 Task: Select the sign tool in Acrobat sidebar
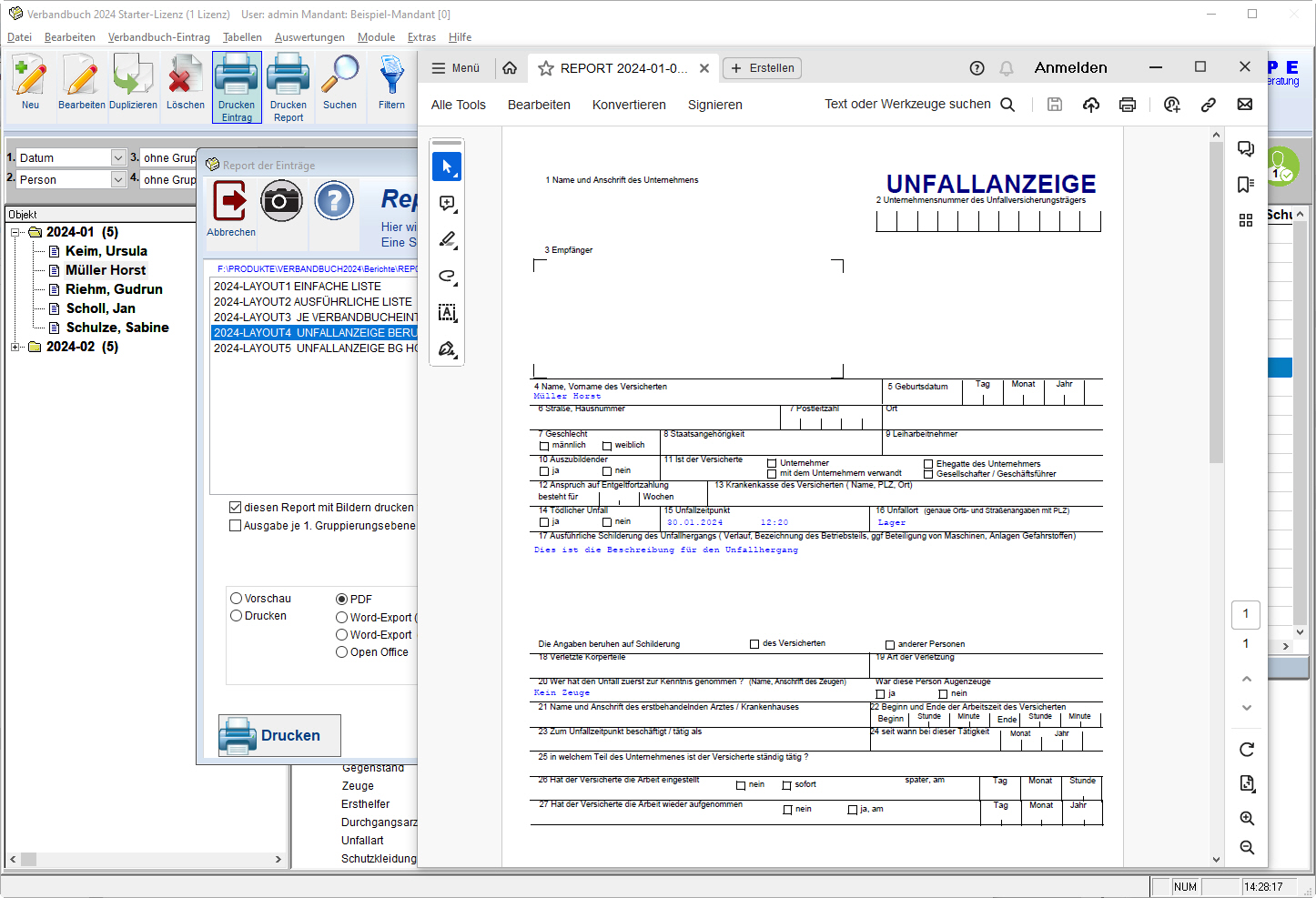pyautogui.click(x=447, y=348)
